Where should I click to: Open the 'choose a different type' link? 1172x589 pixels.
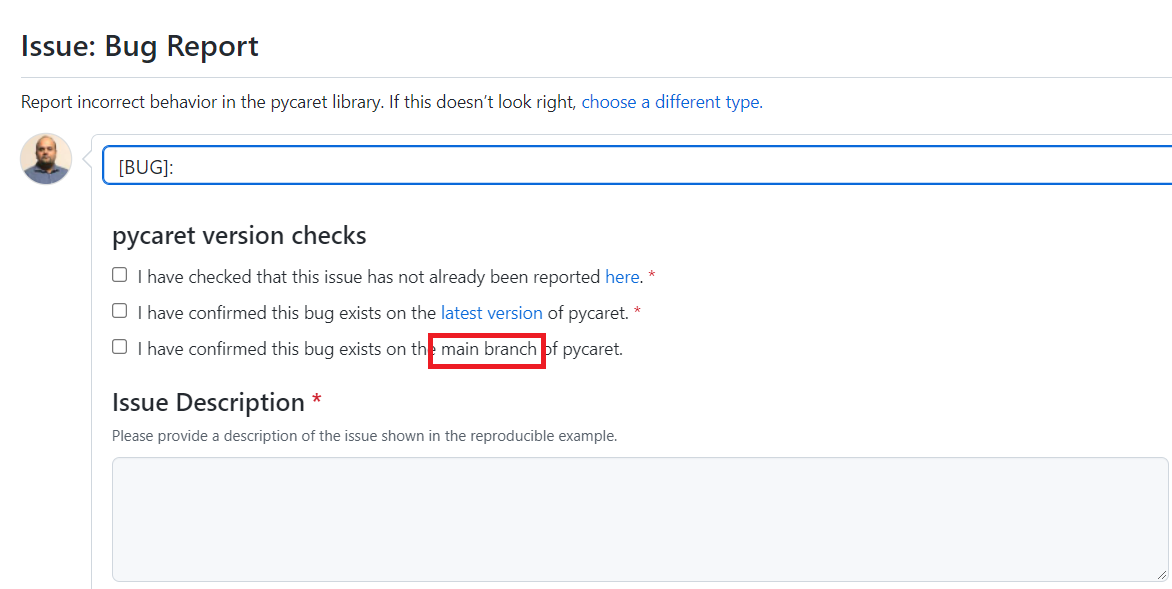pos(670,102)
